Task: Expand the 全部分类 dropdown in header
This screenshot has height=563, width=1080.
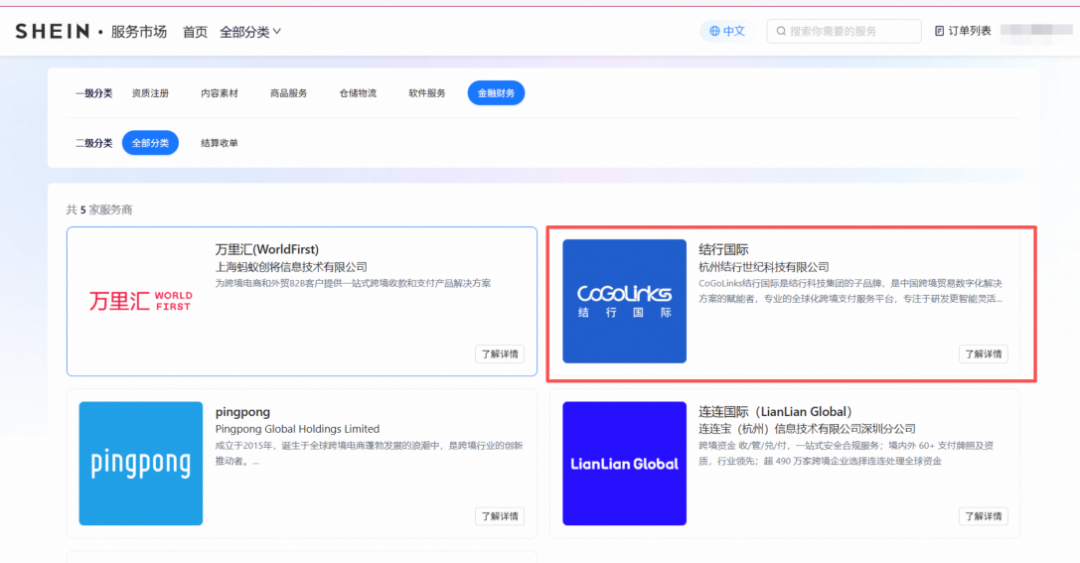Action: 250,32
